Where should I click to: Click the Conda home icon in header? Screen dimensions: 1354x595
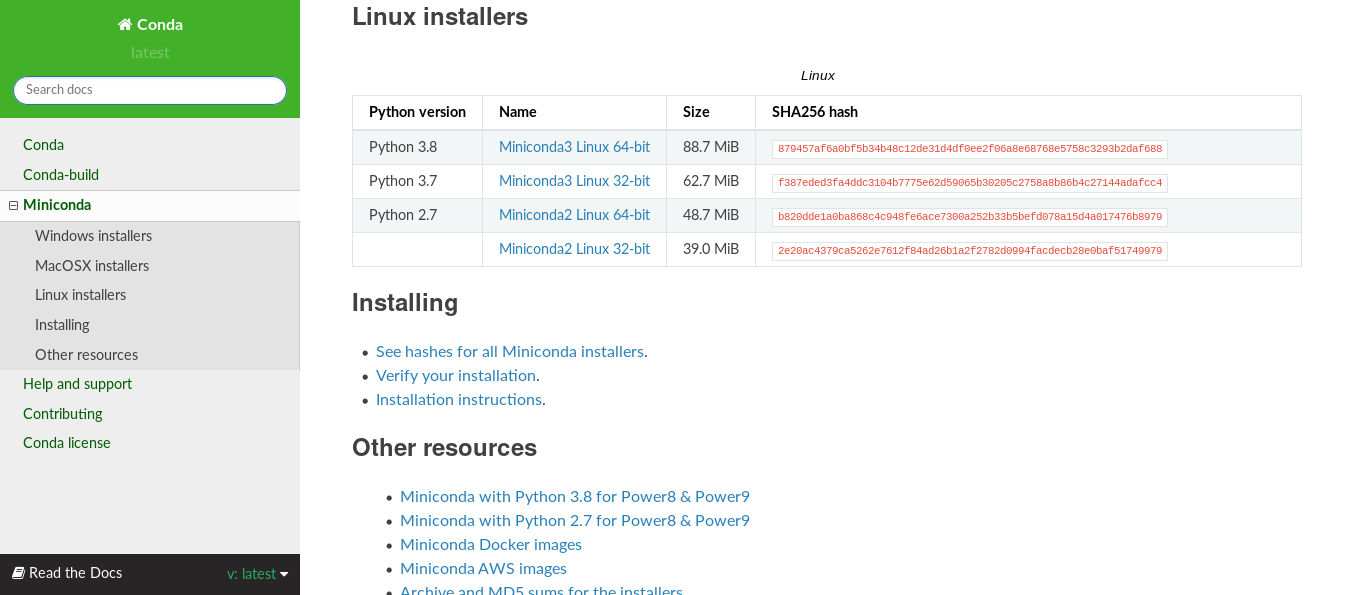click(125, 25)
